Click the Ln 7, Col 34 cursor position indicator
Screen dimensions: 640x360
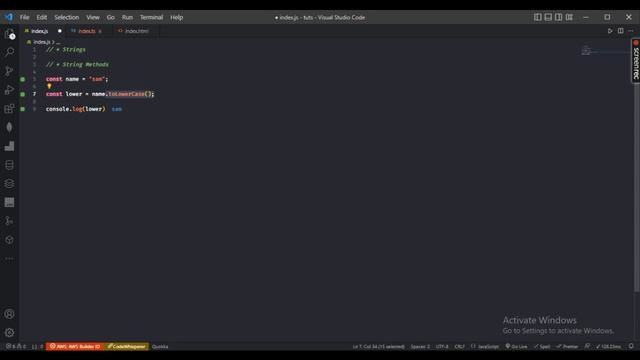click(x=378, y=346)
